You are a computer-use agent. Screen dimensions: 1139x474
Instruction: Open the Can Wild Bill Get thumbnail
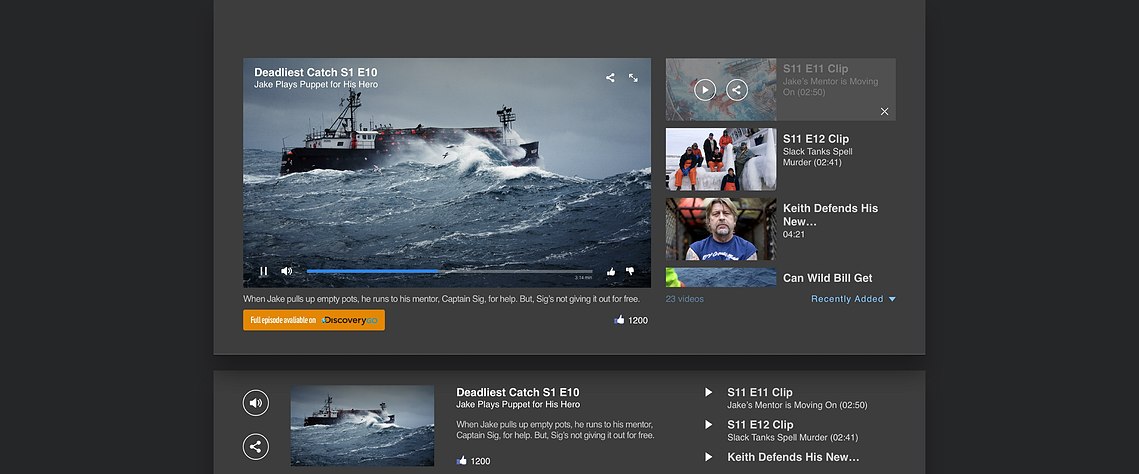coord(721,277)
